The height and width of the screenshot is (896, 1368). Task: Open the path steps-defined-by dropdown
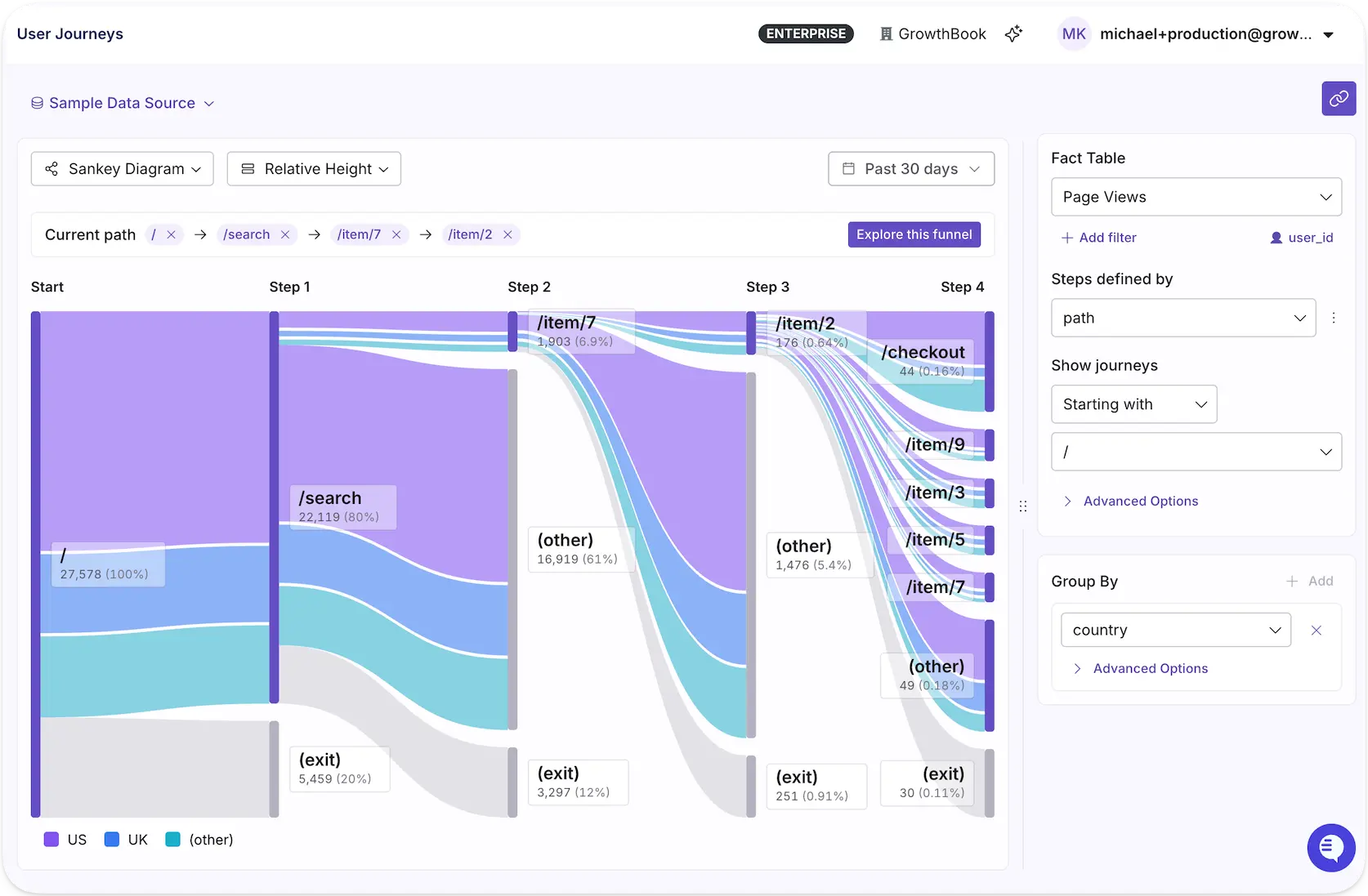1183,318
